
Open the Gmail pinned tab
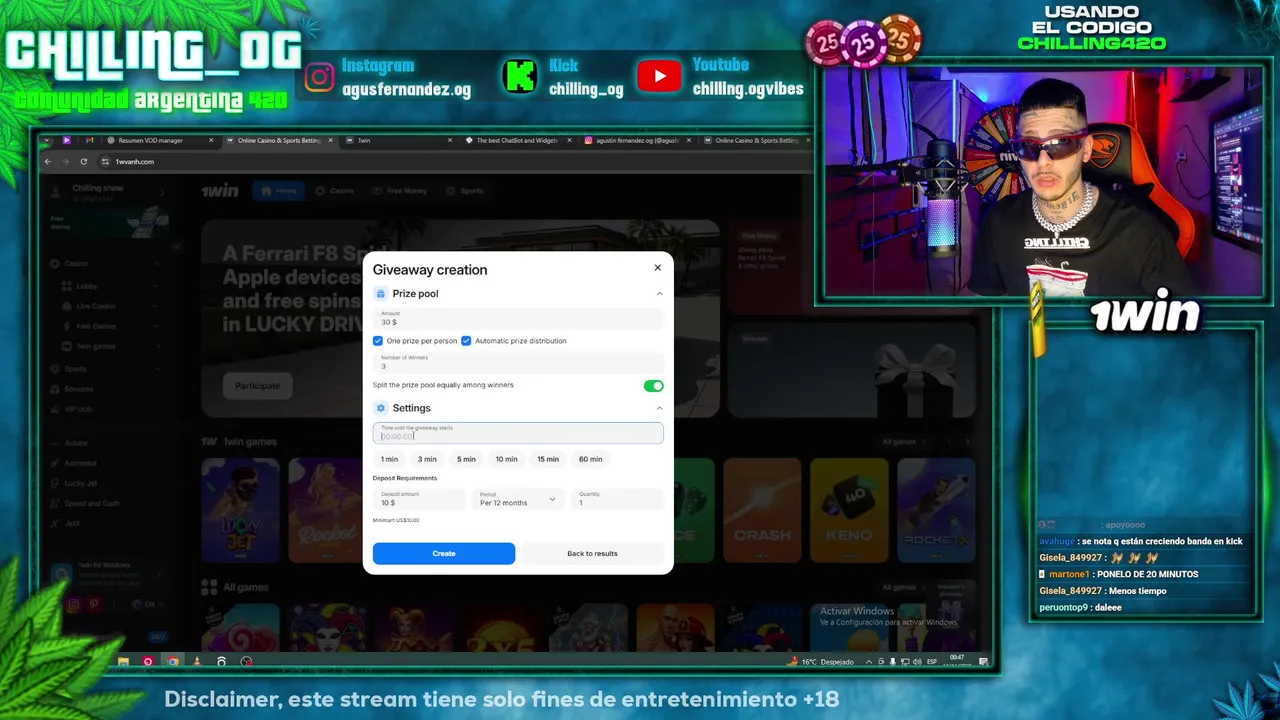click(x=89, y=140)
